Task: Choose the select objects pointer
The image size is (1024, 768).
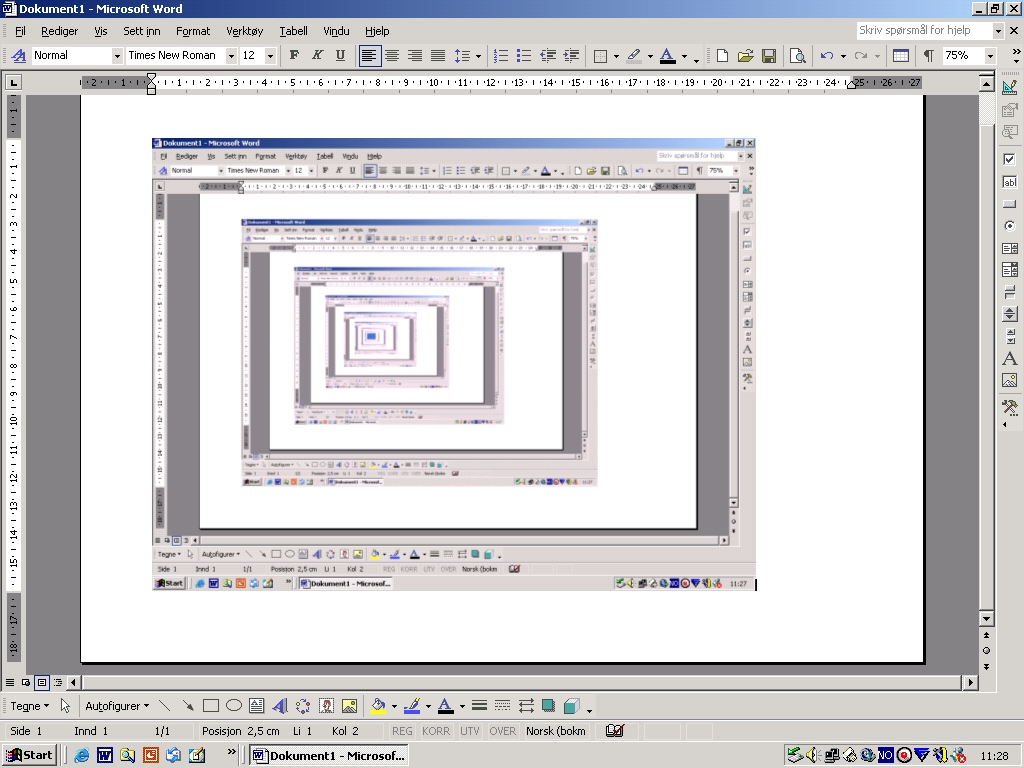Action: tap(65, 706)
